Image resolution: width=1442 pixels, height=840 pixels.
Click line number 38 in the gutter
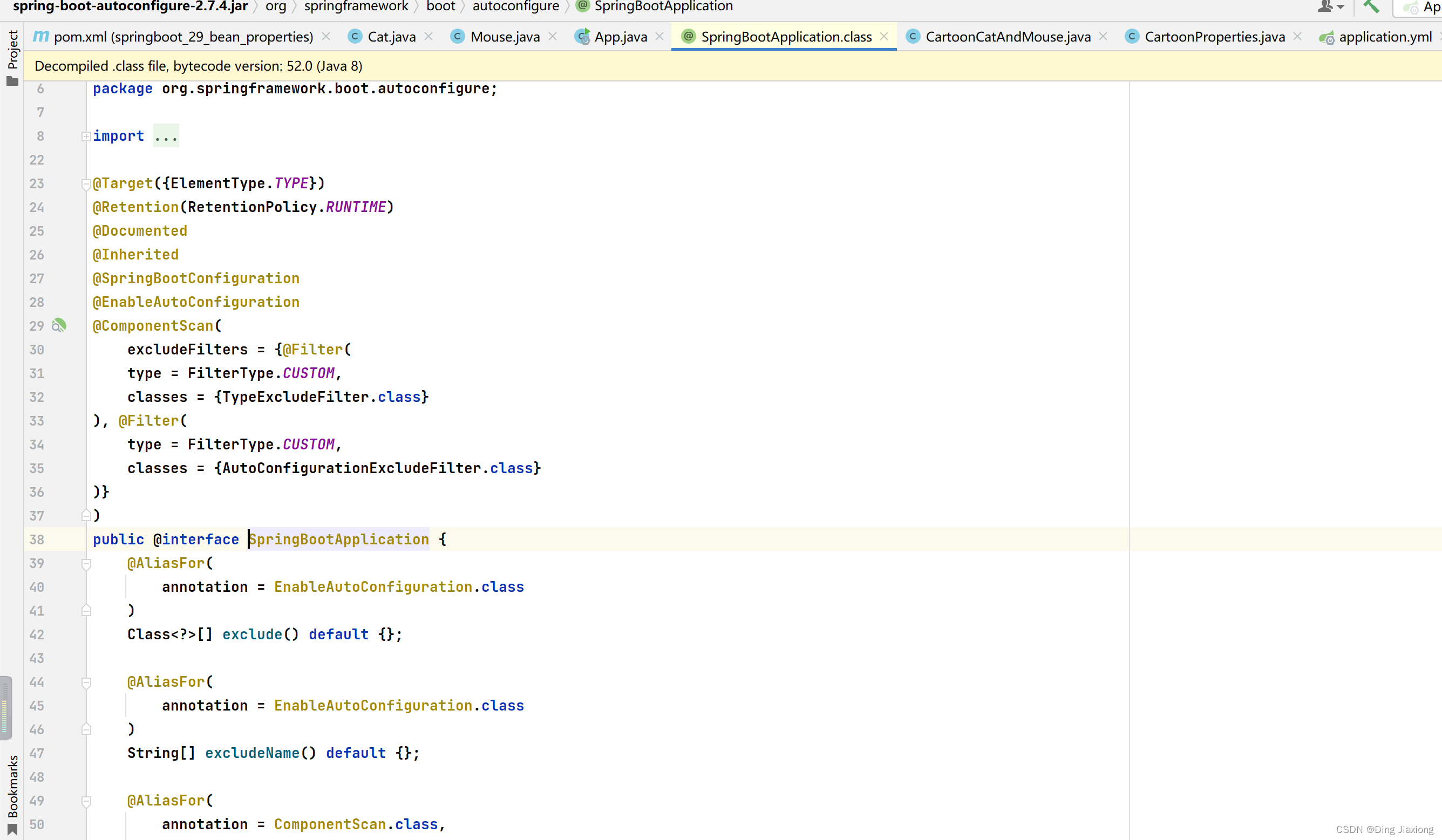click(37, 539)
